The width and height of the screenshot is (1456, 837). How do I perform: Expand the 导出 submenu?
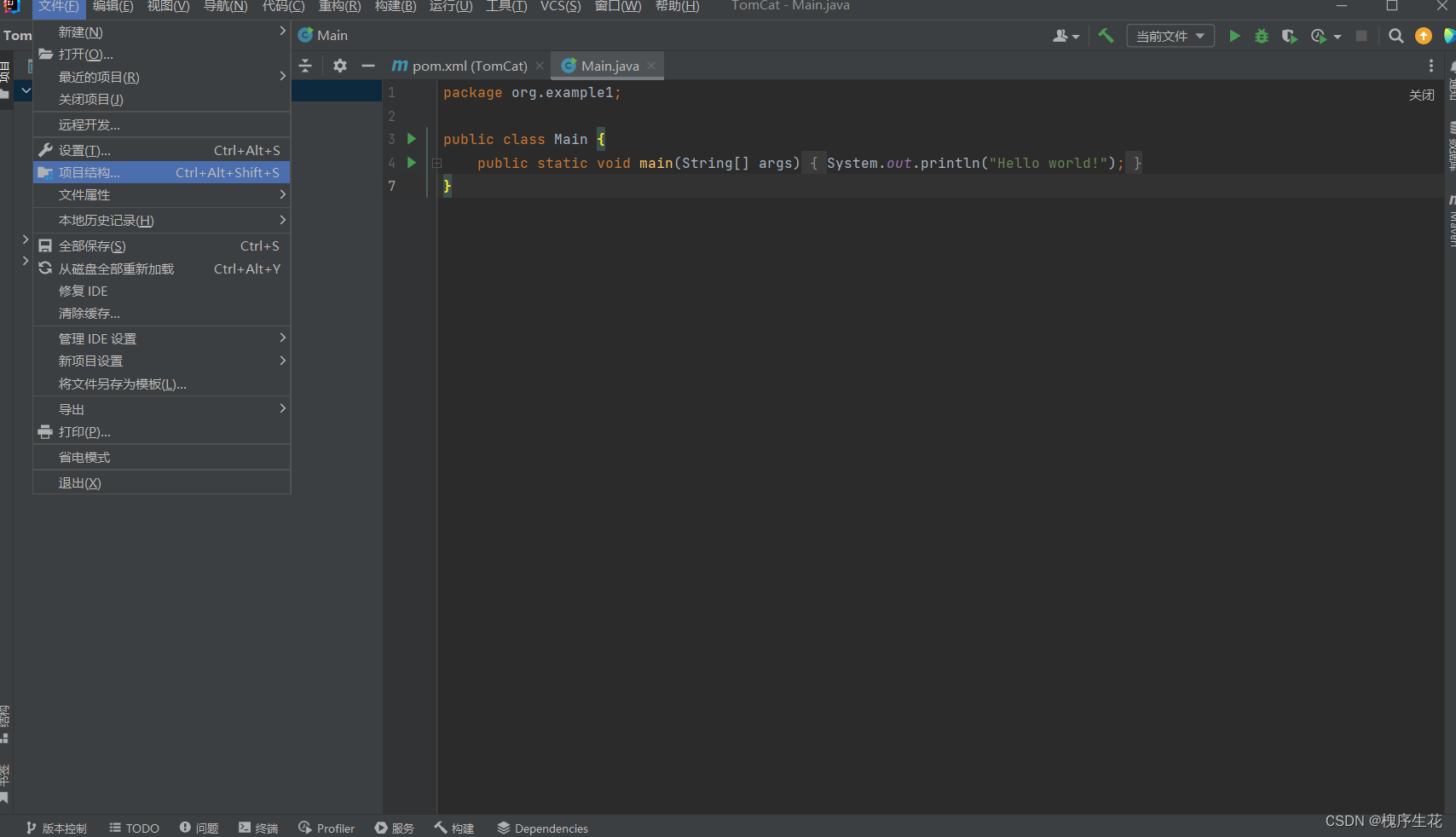[x=162, y=409]
